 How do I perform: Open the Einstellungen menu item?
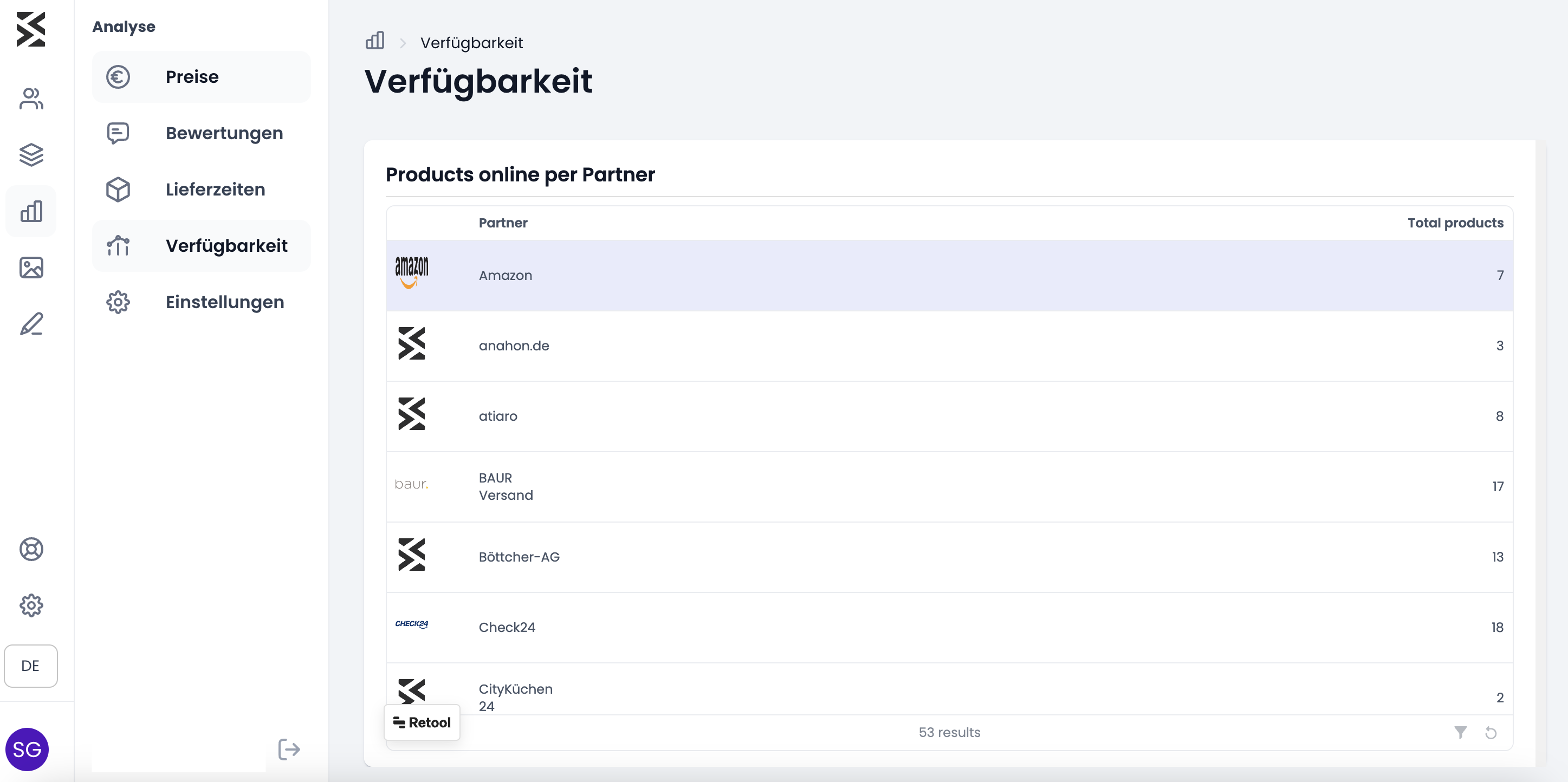pyautogui.click(x=202, y=302)
